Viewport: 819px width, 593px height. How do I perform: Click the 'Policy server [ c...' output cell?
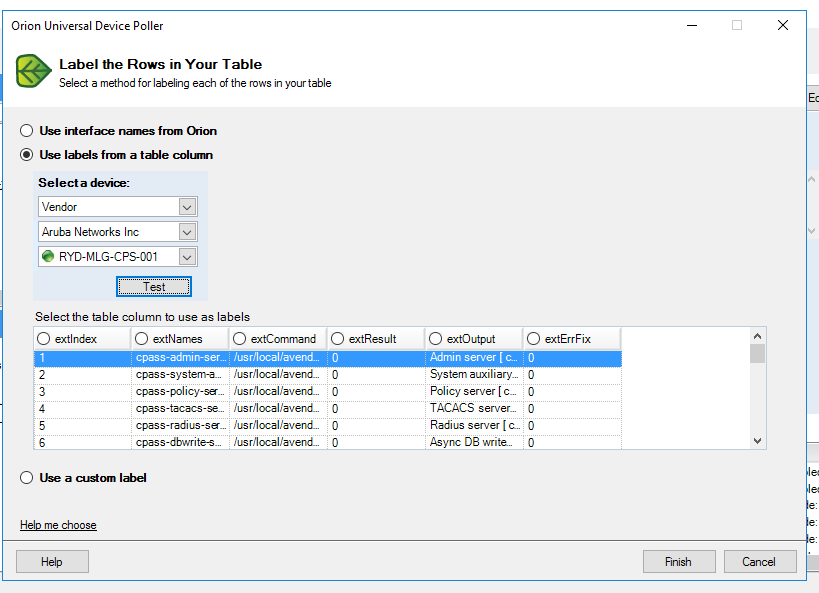[x=474, y=392]
